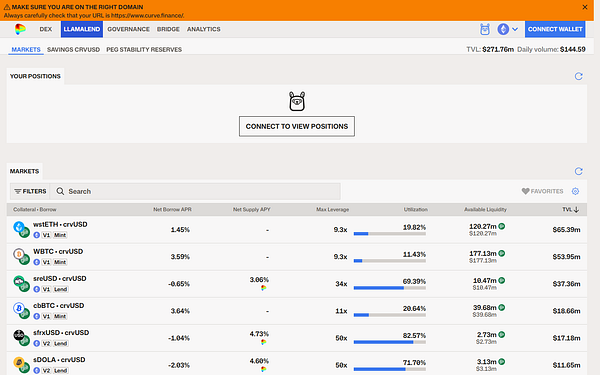Click the crvUSD coin icon beside 39.68m liquidity
Viewport: 600px width, 375px height.
[502, 307]
